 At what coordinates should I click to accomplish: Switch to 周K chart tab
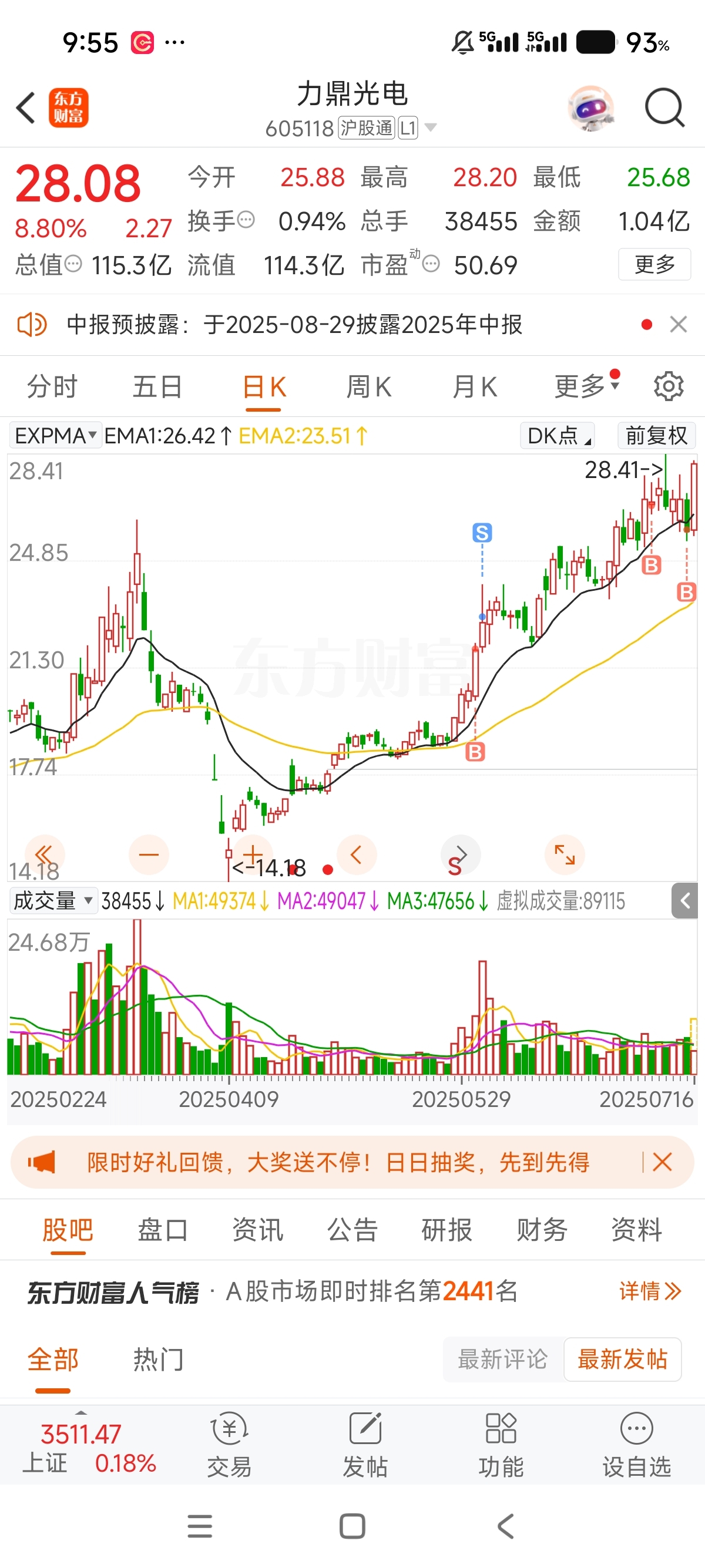click(x=369, y=386)
